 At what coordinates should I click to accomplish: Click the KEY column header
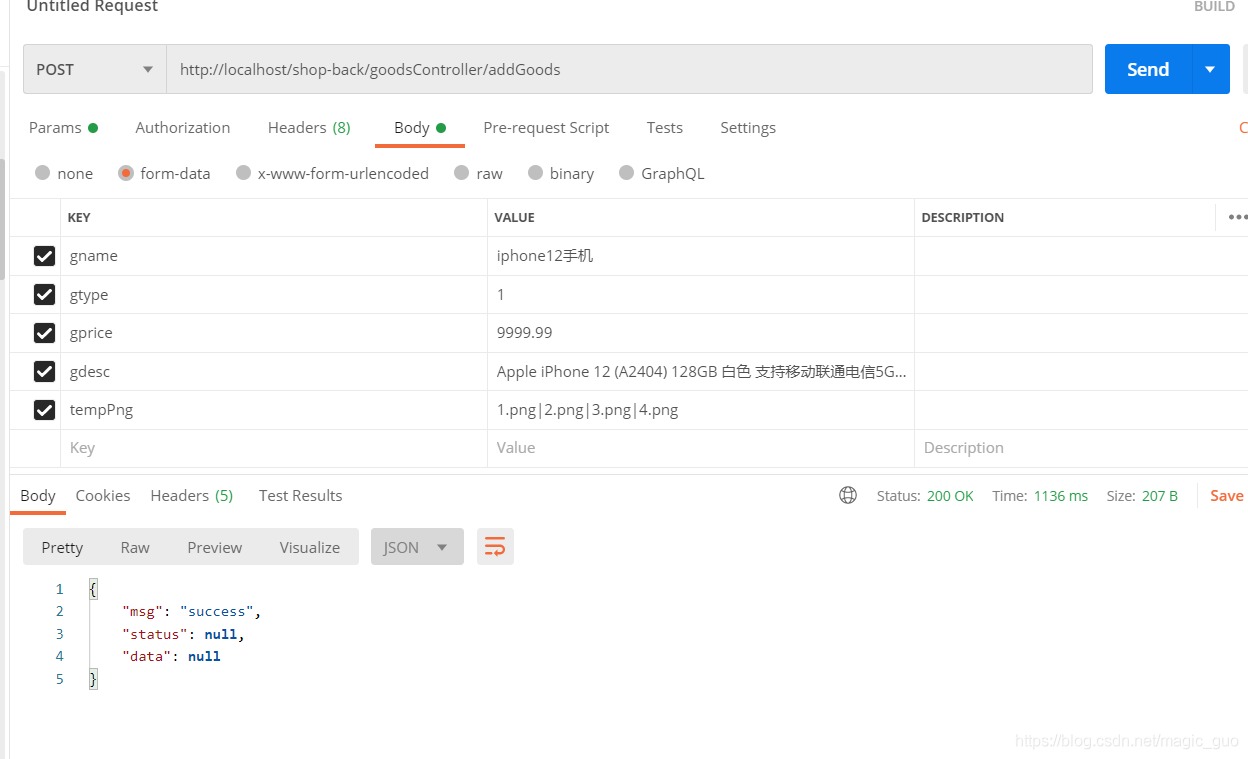[x=79, y=217]
